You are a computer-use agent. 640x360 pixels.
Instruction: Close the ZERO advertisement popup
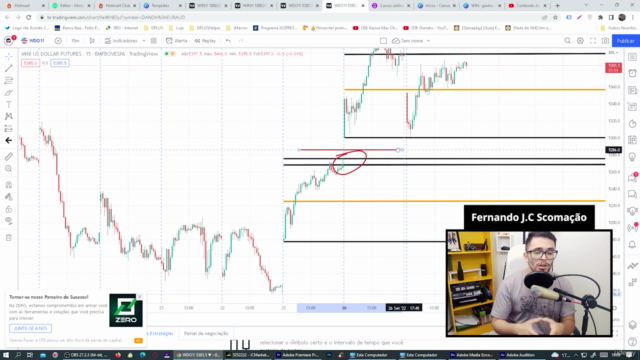[x=140, y=296]
